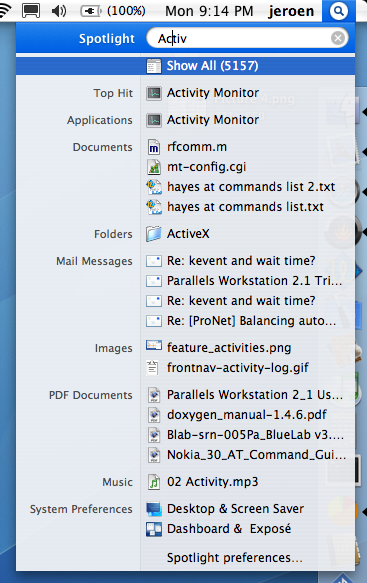This screenshot has height=583, width=367.
Task: Click the Wi-Fi AirPort menu bar icon
Action: pyautogui.click(x=4, y=11)
